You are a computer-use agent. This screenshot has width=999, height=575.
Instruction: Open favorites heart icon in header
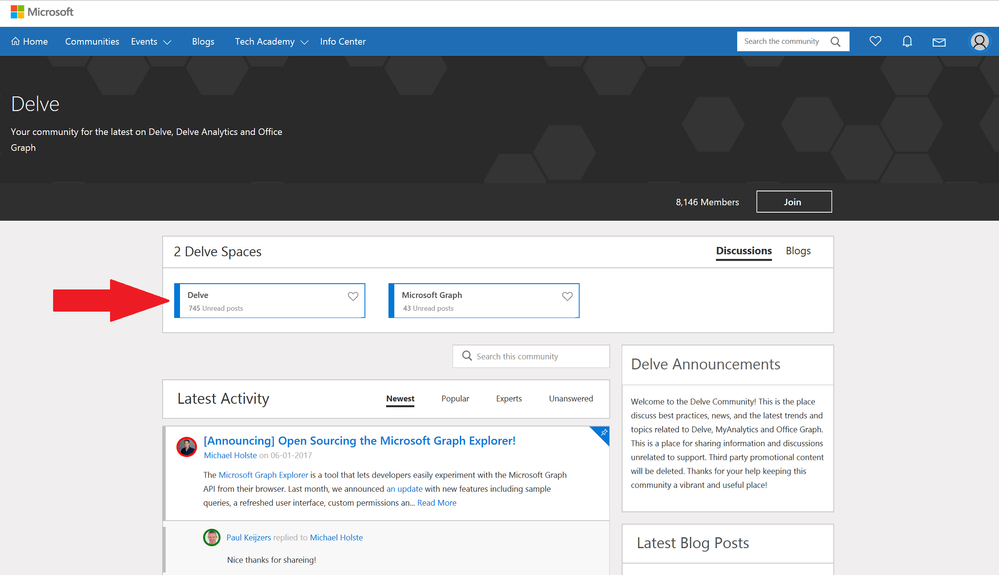coord(875,41)
